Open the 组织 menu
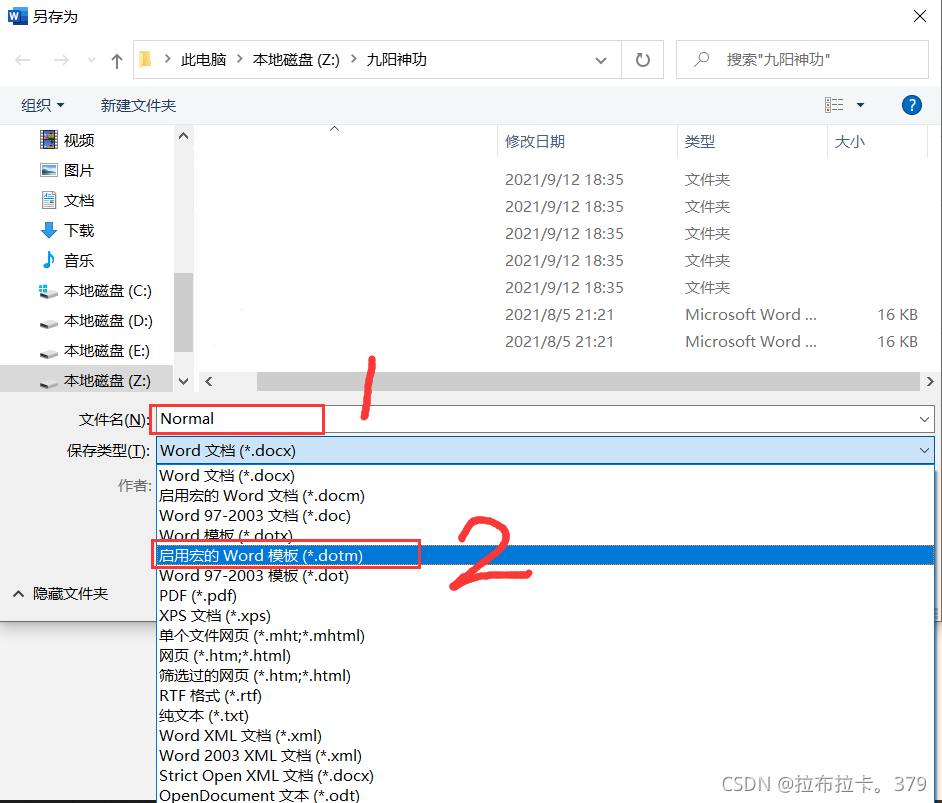Viewport: 942px width, 803px height. (x=42, y=105)
